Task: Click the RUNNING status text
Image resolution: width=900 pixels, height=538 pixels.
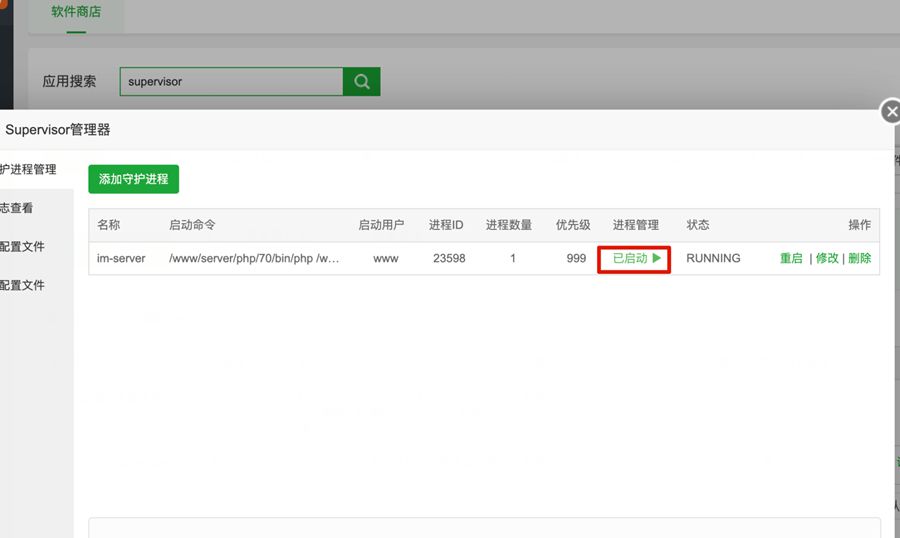Action: [x=713, y=258]
